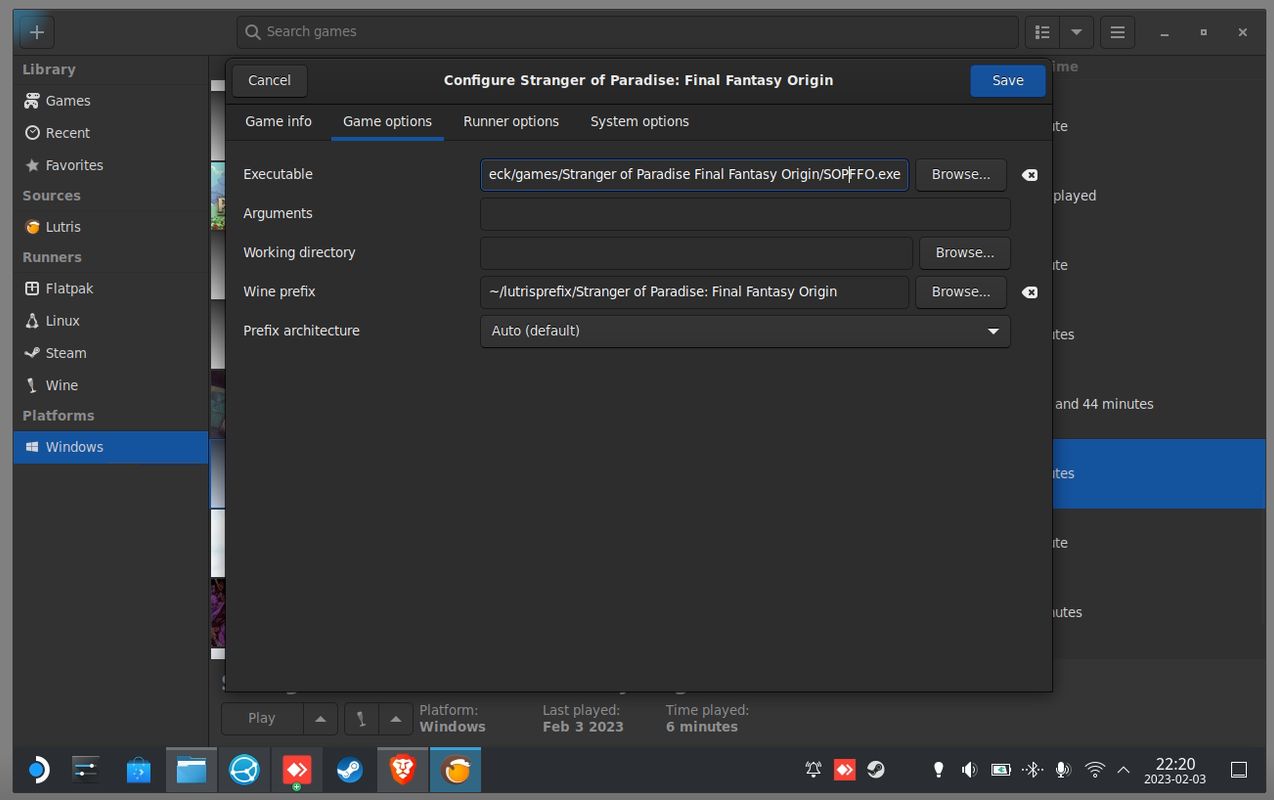Image resolution: width=1274 pixels, height=800 pixels.
Task: Focus the Search games field
Action: point(627,32)
